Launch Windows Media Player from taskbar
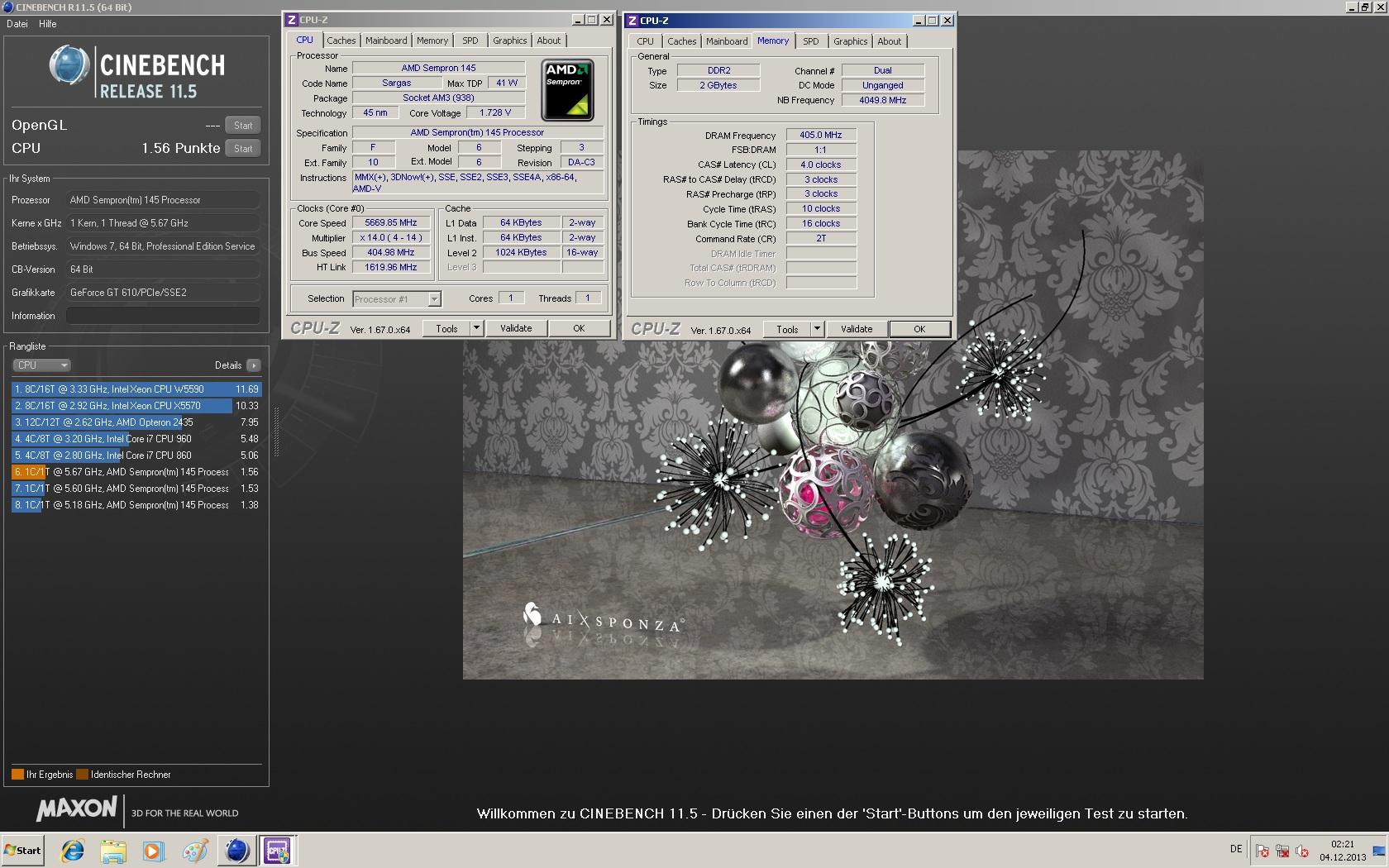Screen dimensions: 1389x868 pyautogui.click(x=154, y=851)
